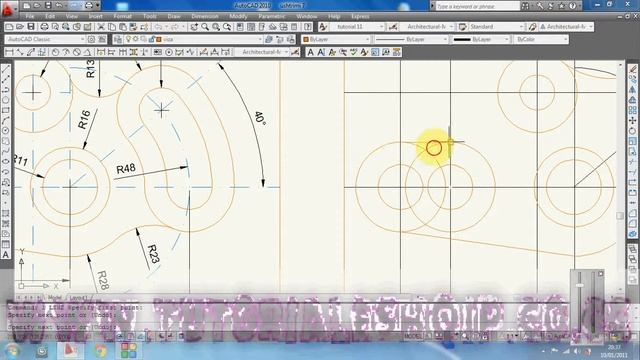The width and height of the screenshot is (640, 360).
Task: Select the Line tool in draw toolbar
Action: point(6,69)
